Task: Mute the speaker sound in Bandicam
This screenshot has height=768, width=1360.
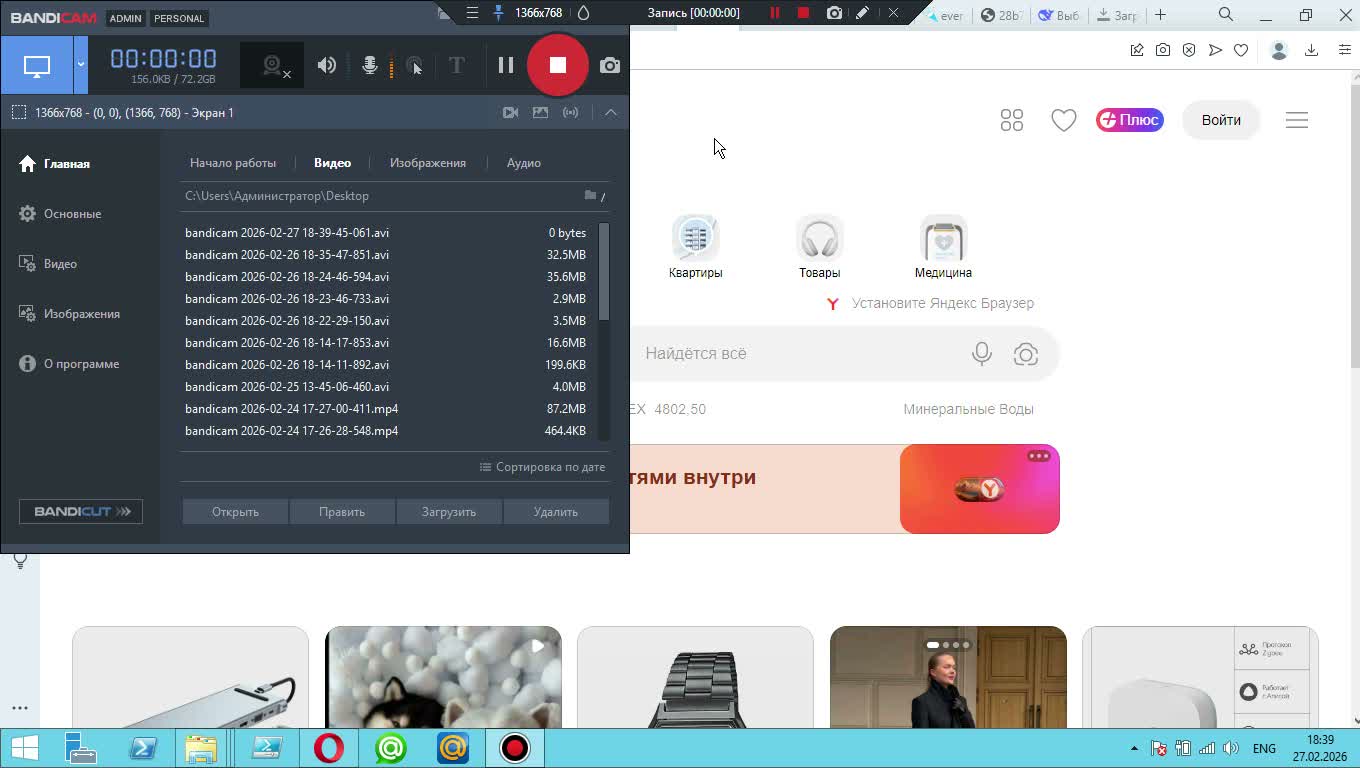Action: [327, 66]
